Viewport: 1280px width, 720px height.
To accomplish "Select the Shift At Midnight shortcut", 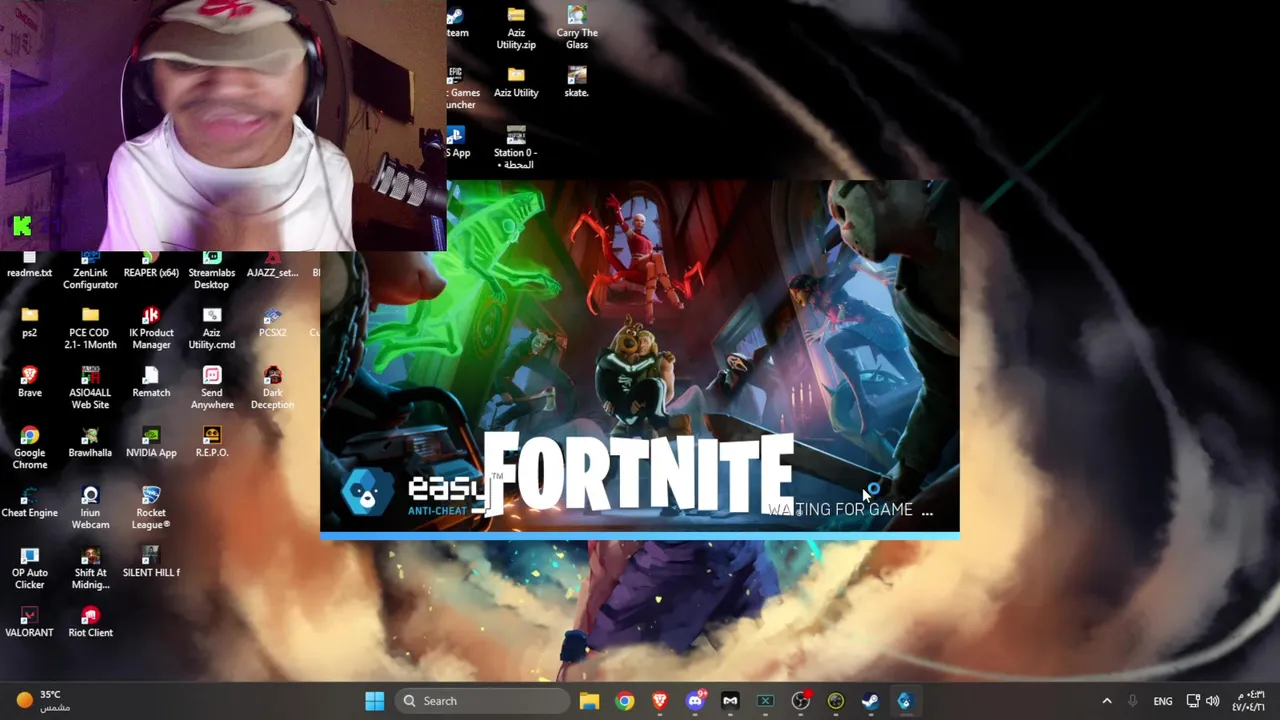I will tap(90, 567).
